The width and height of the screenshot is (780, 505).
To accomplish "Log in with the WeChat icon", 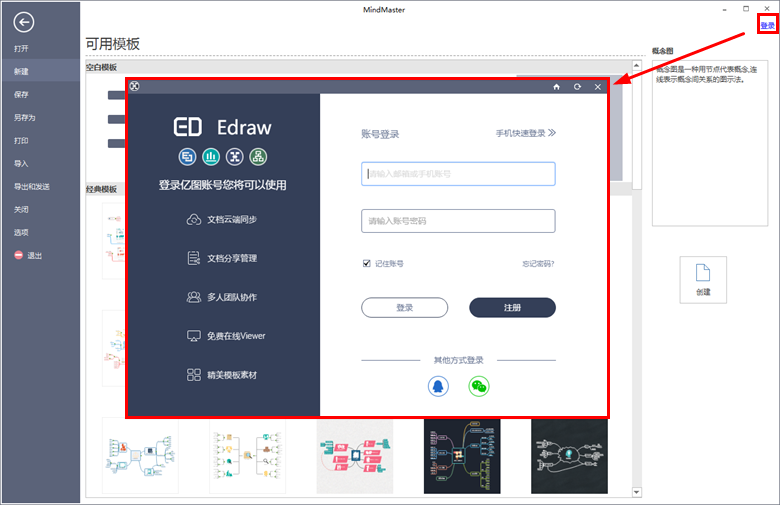I will (x=479, y=386).
